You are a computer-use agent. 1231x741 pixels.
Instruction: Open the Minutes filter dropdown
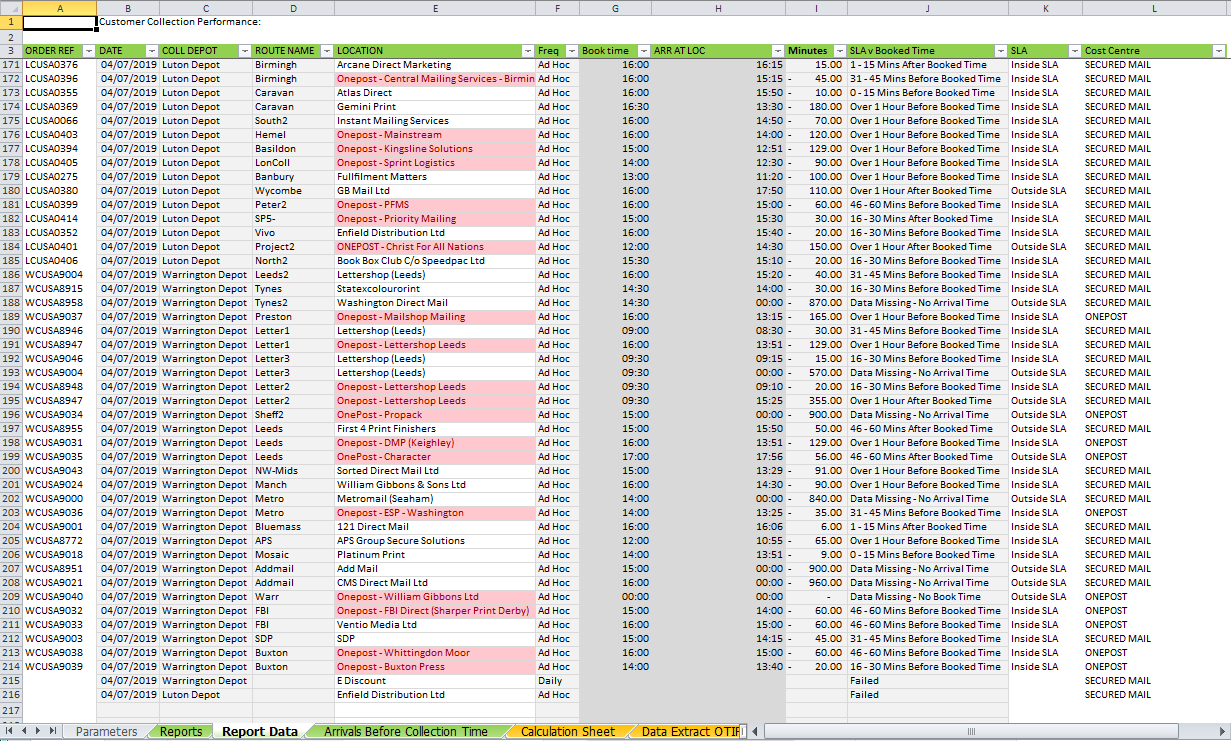(x=839, y=51)
